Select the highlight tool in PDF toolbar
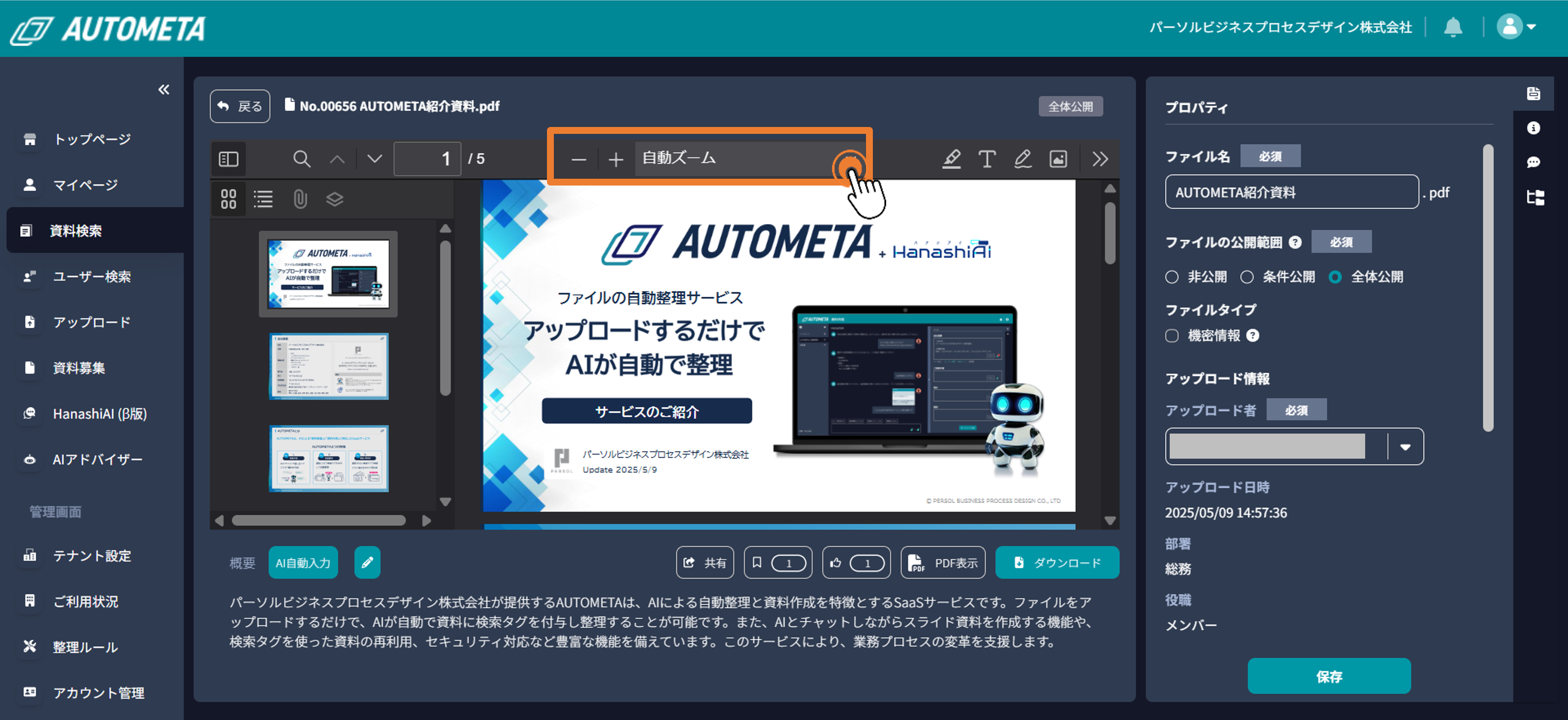Viewport: 1568px width, 720px height. pos(952,159)
